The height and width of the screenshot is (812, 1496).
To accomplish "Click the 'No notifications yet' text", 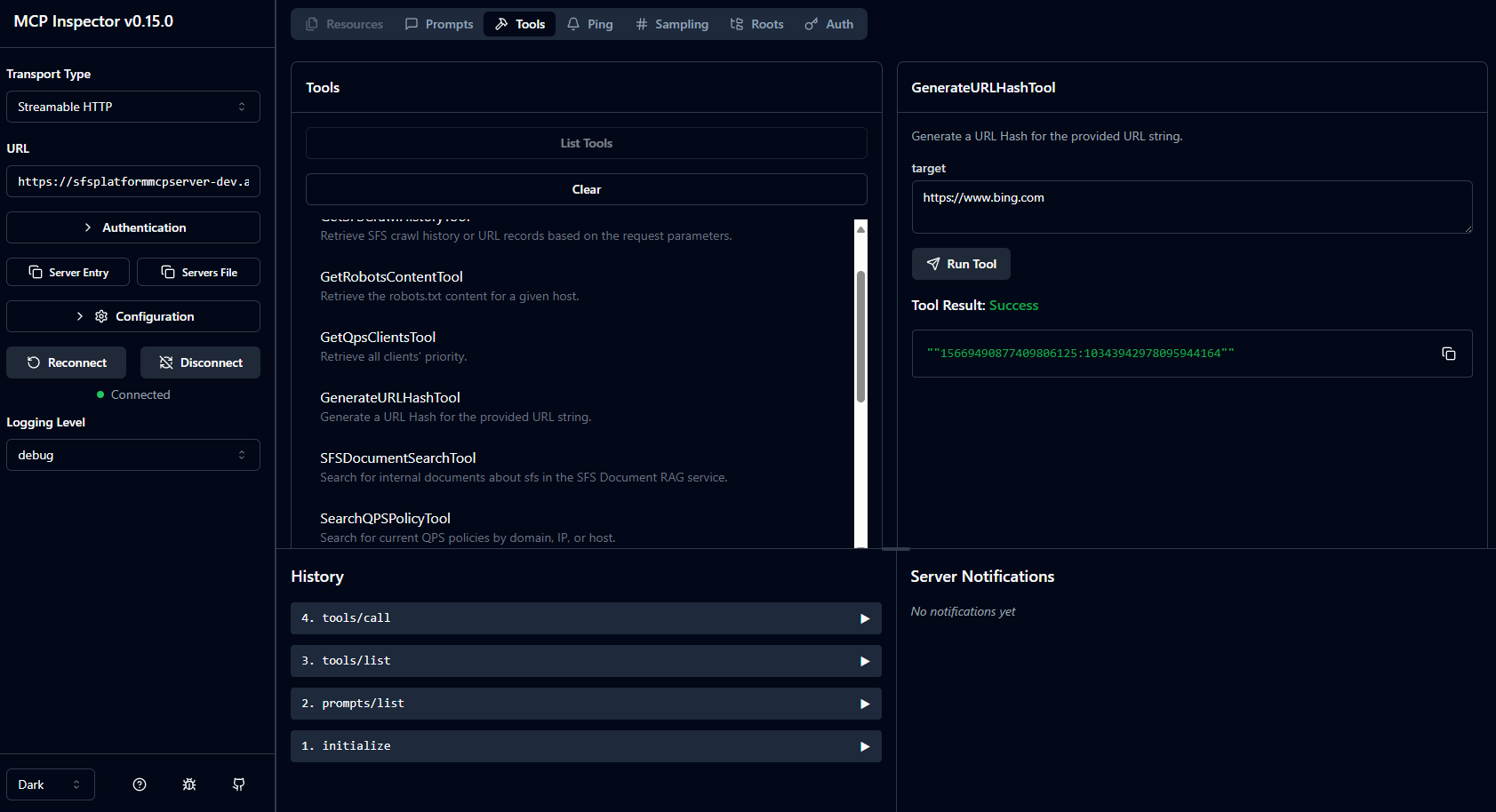I will pyautogui.click(x=963, y=611).
